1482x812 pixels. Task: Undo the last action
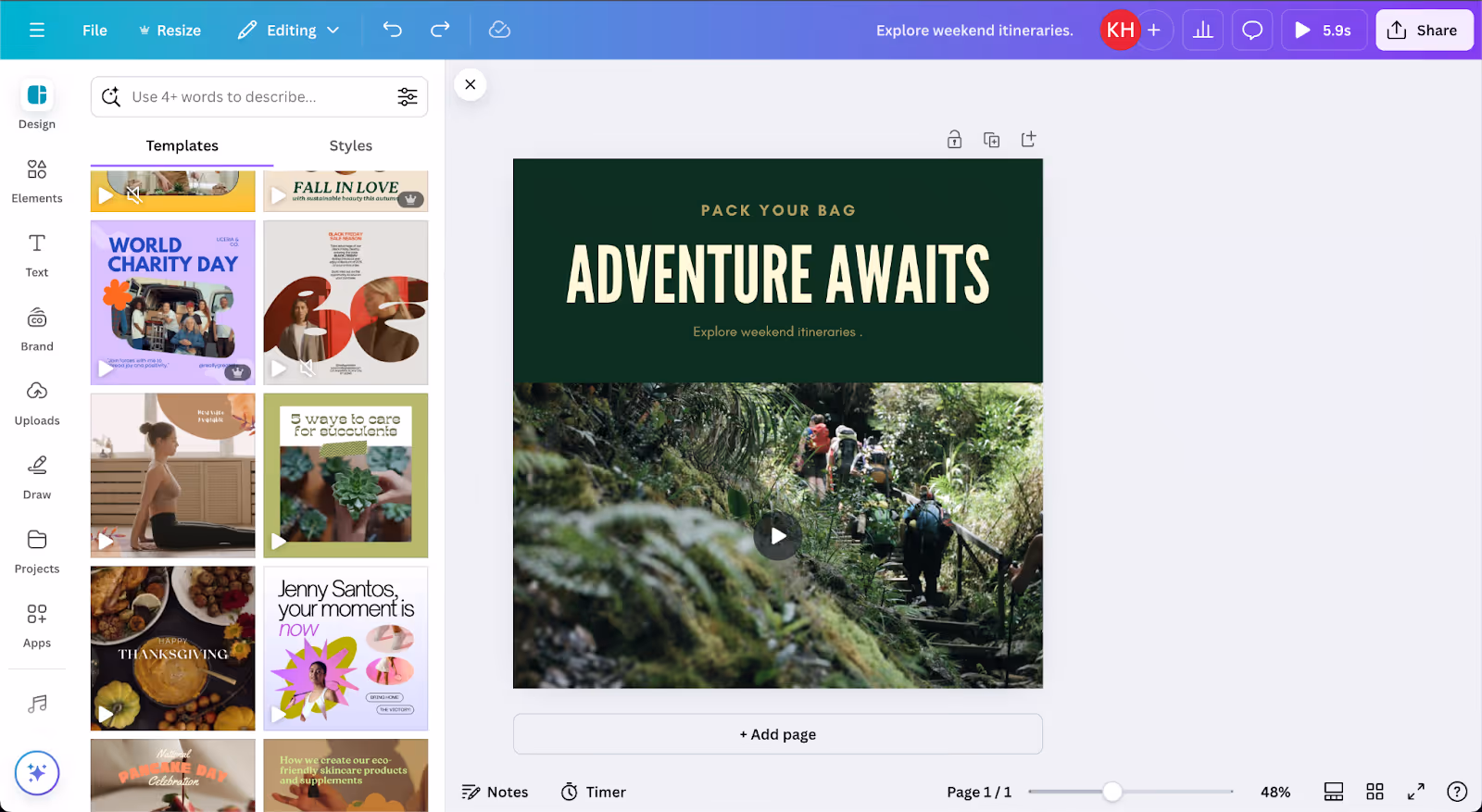point(393,30)
